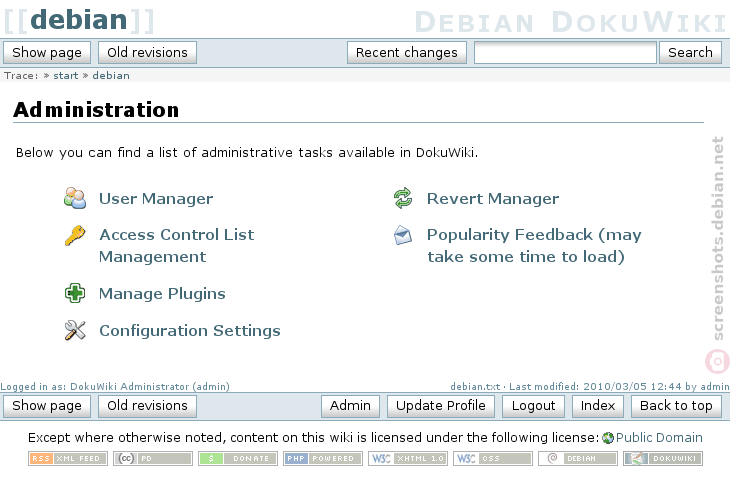Click the W3C XHTML 1.0 badge
The height and width of the screenshot is (499, 730).
pos(408,459)
